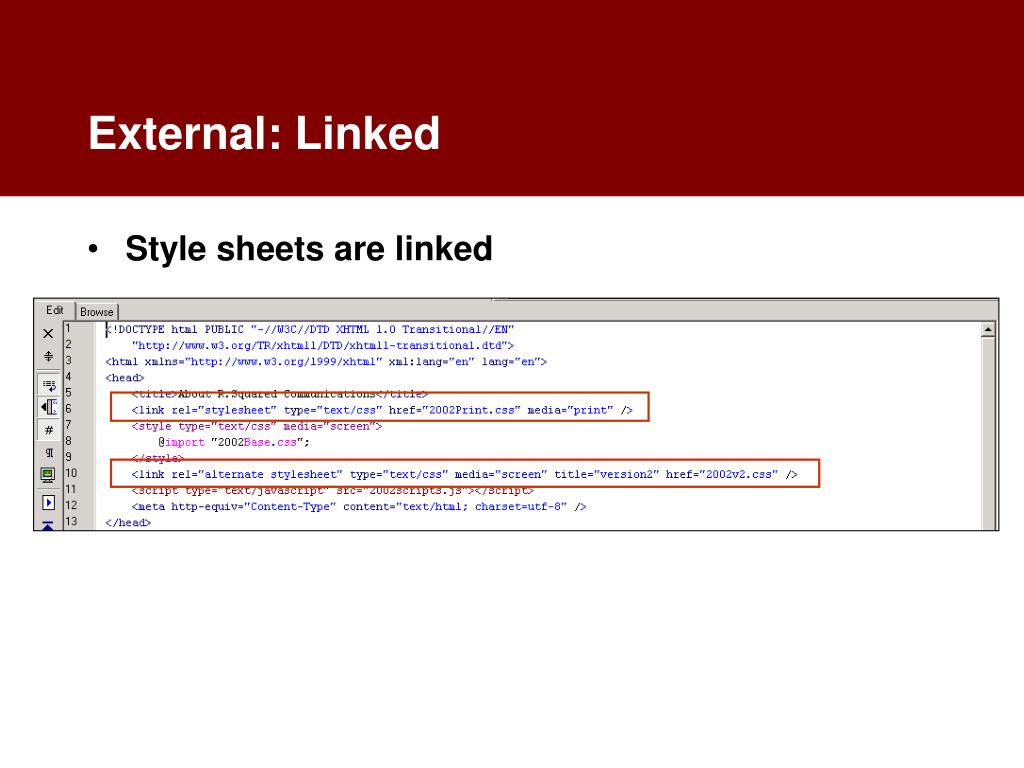Screen dimensions: 1024x768
Task: Click line number 10 in gutter
Action: tap(71, 473)
